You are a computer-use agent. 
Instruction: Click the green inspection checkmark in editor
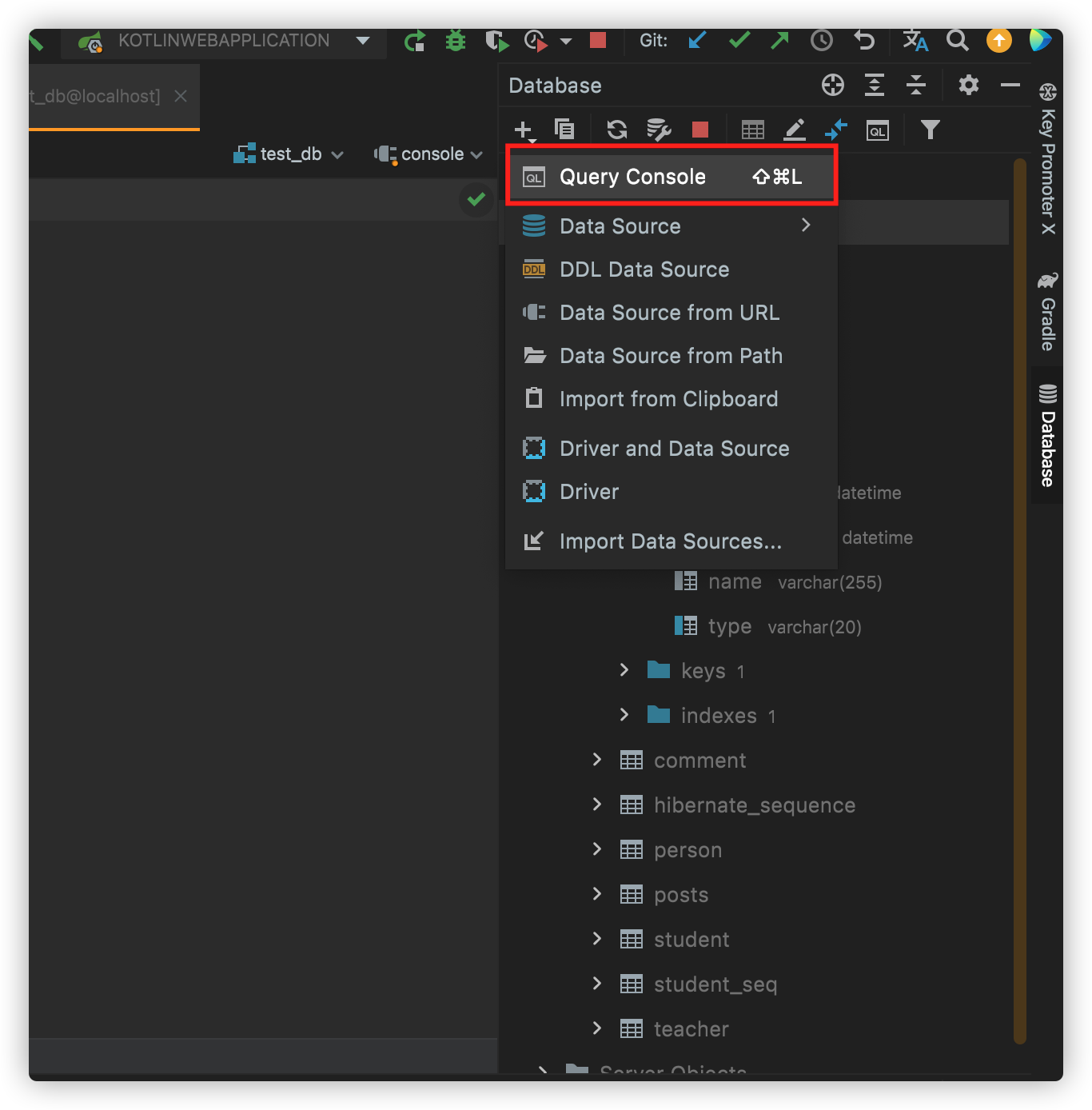pos(476,199)
